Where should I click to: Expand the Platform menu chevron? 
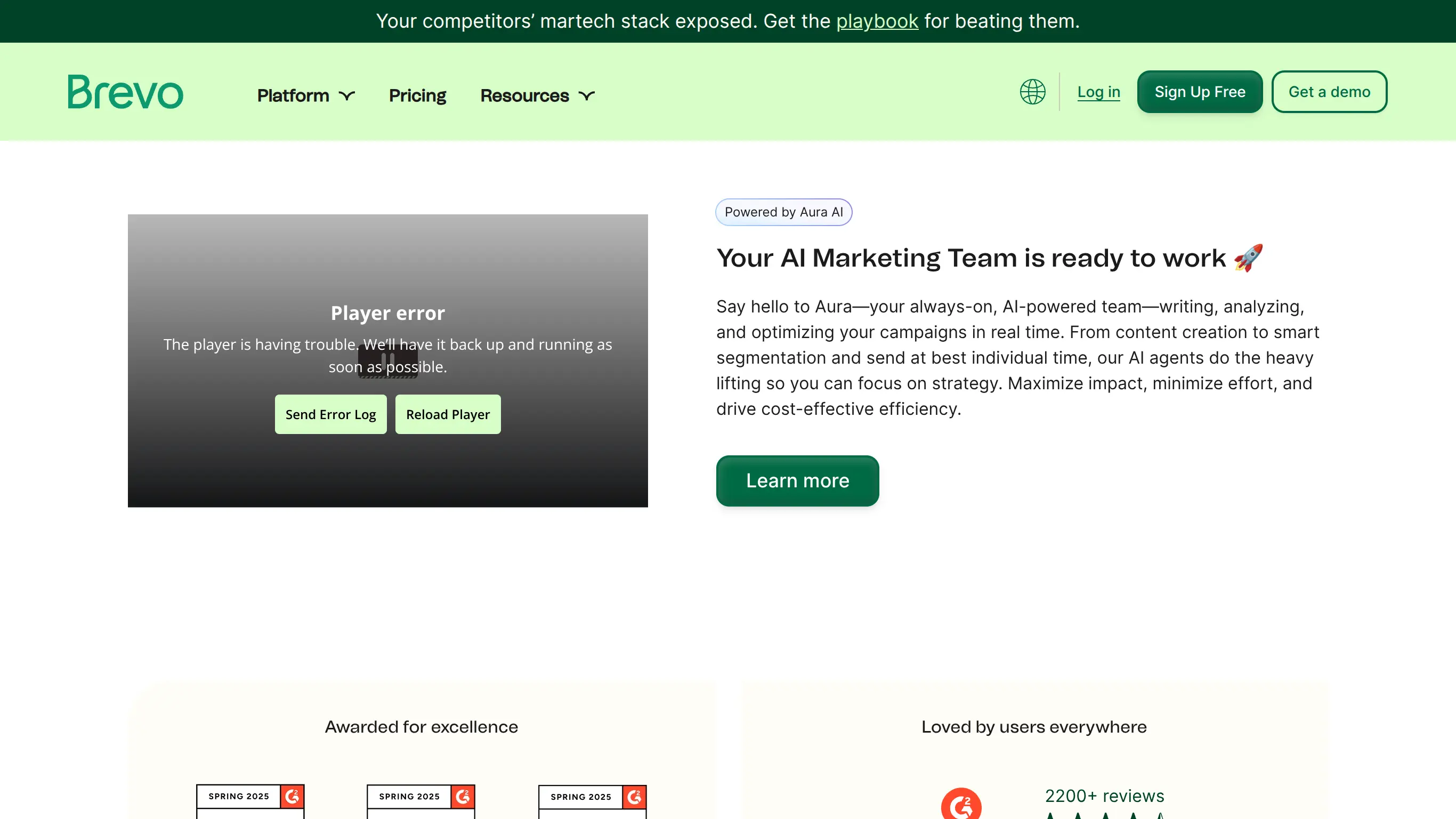pyautogui.click(x=347, y=95)
